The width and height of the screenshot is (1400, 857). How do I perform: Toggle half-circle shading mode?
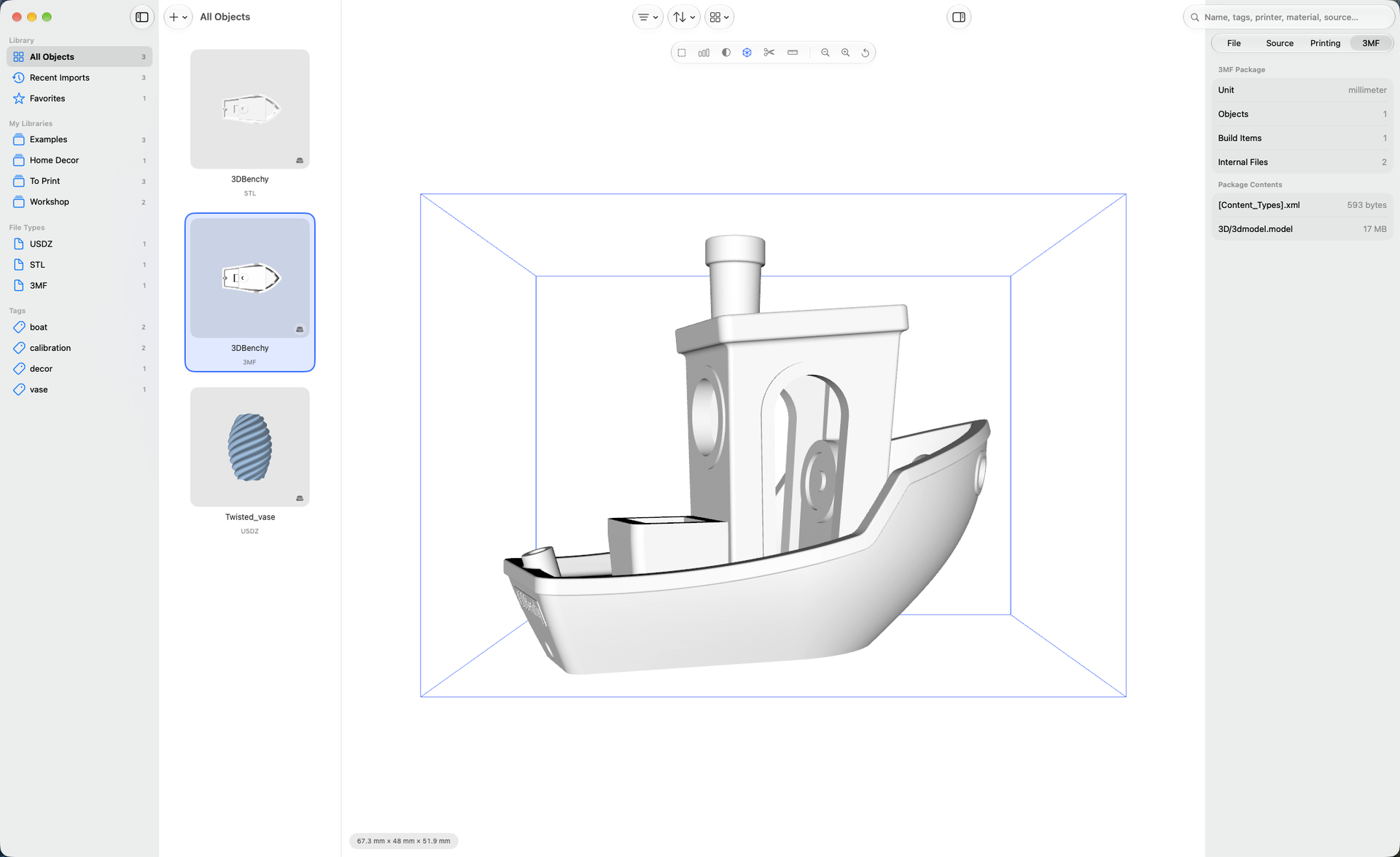(x=726, y=53)
